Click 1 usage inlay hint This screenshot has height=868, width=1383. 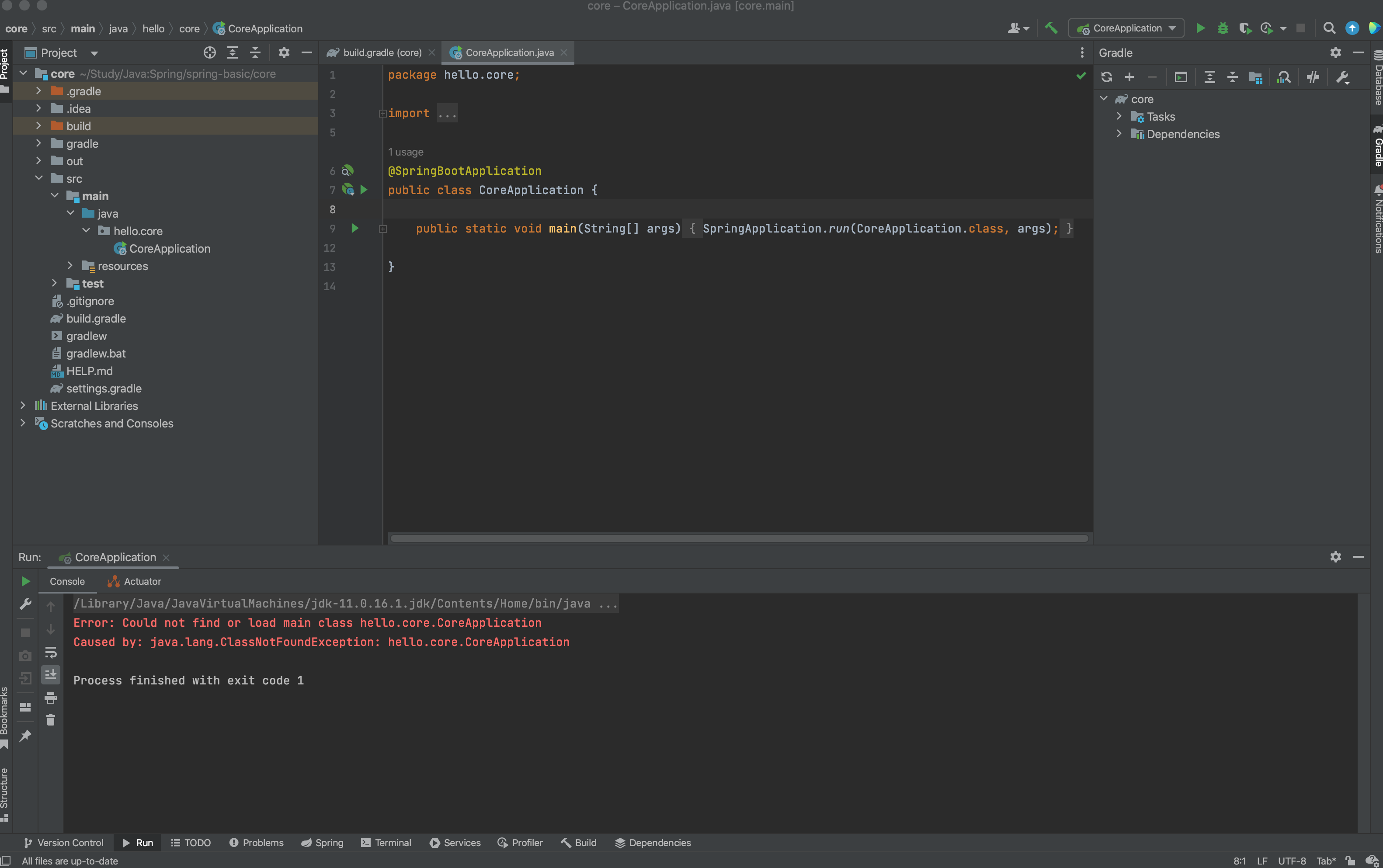click(405, 152)
